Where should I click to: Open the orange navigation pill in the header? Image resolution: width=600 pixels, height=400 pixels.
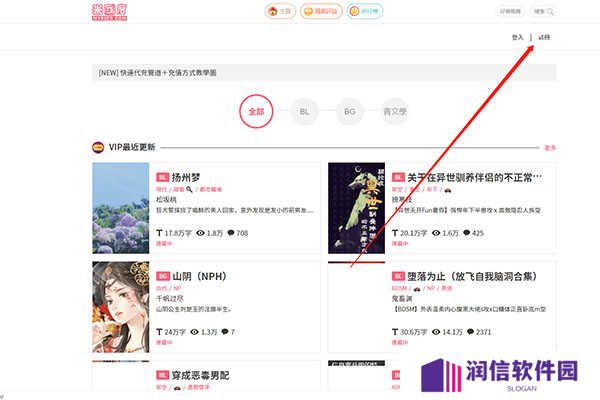(321, 11)
